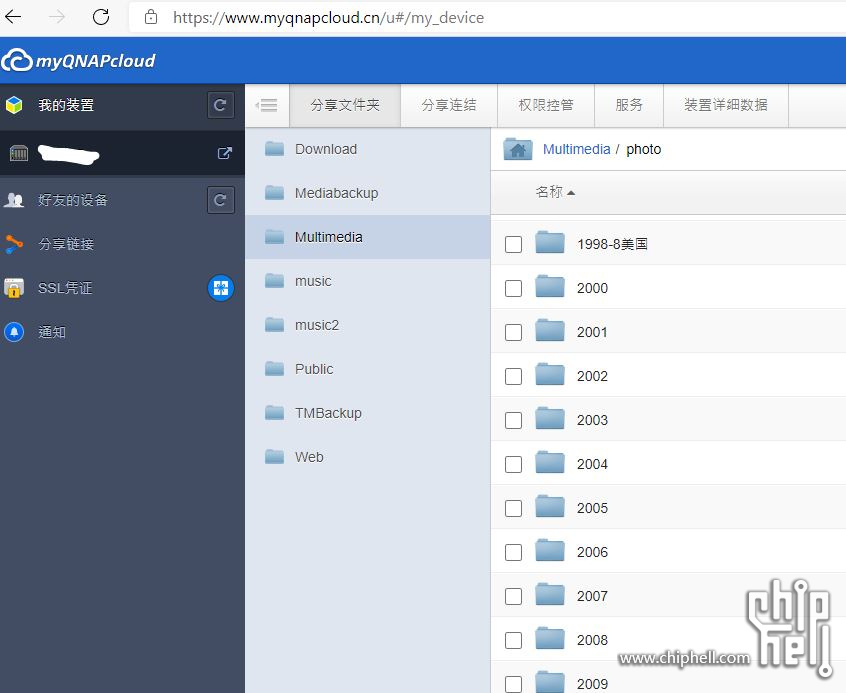Image resolution: width=846 pixels, height=693 pixels.
Task: Check the box for folder 2008
Action: point(513,640)
